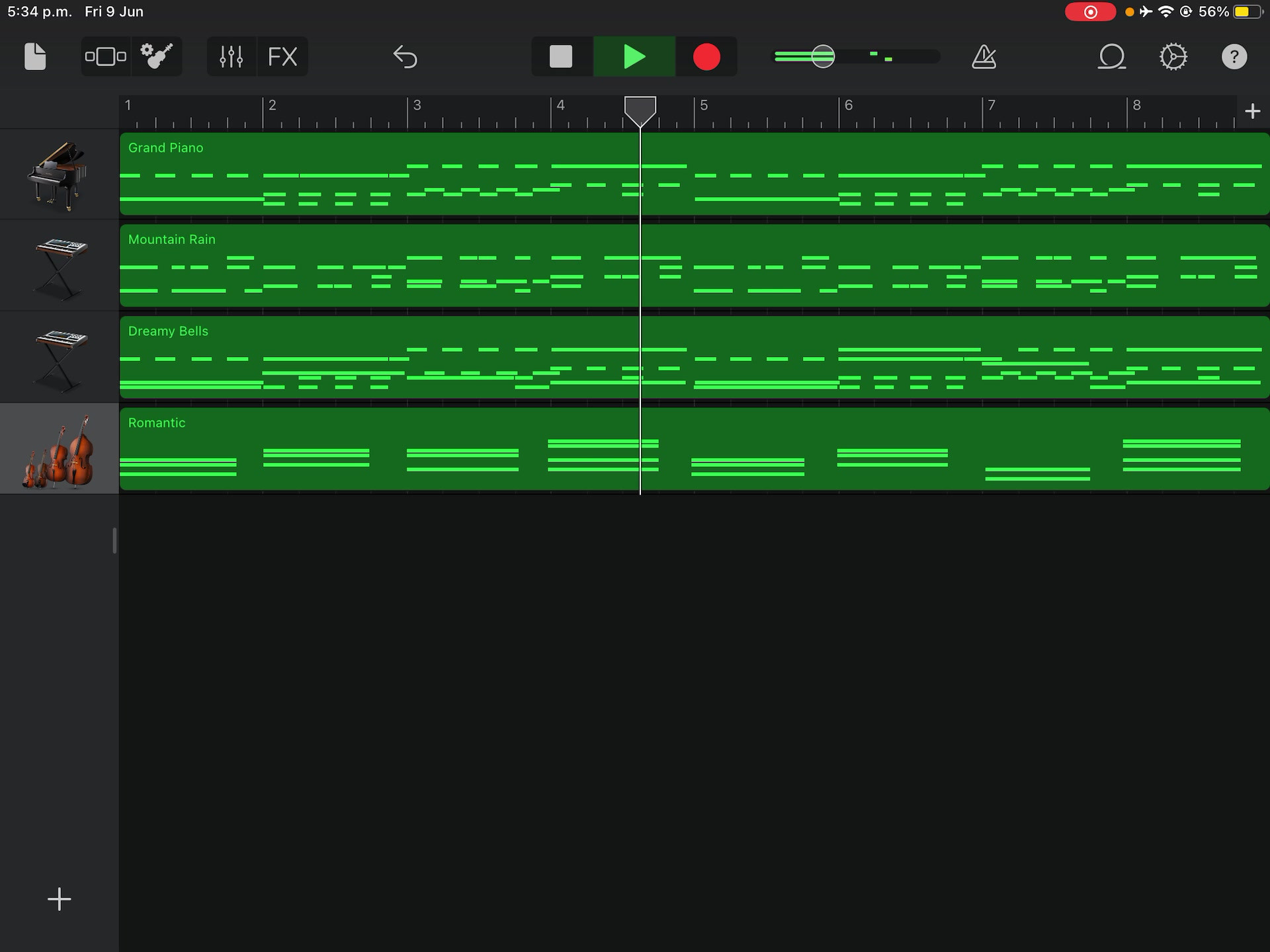Image resolution: width=1270 pixels, height=952 pixels.
Task: Start playback with the green Play button
Action: [634, 57]
